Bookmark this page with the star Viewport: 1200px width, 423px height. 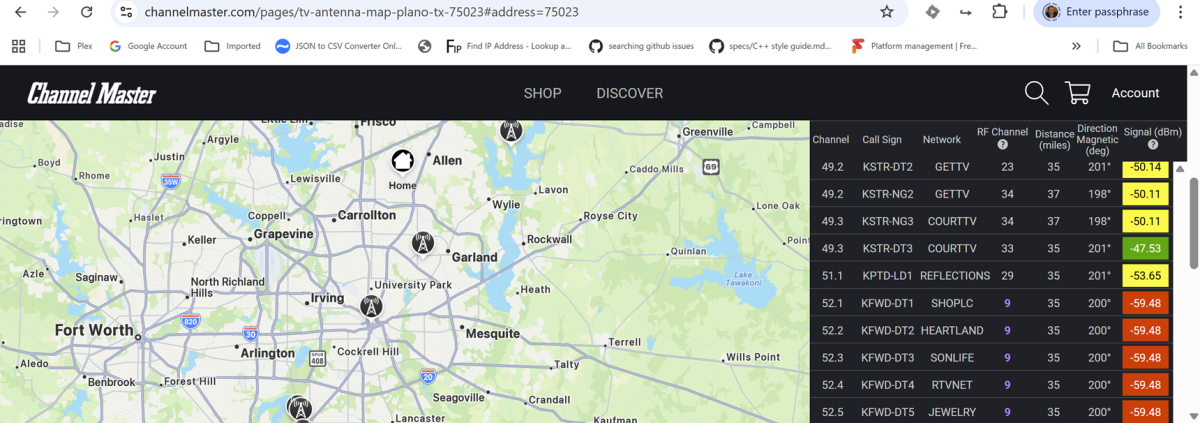tap(887, 12)
